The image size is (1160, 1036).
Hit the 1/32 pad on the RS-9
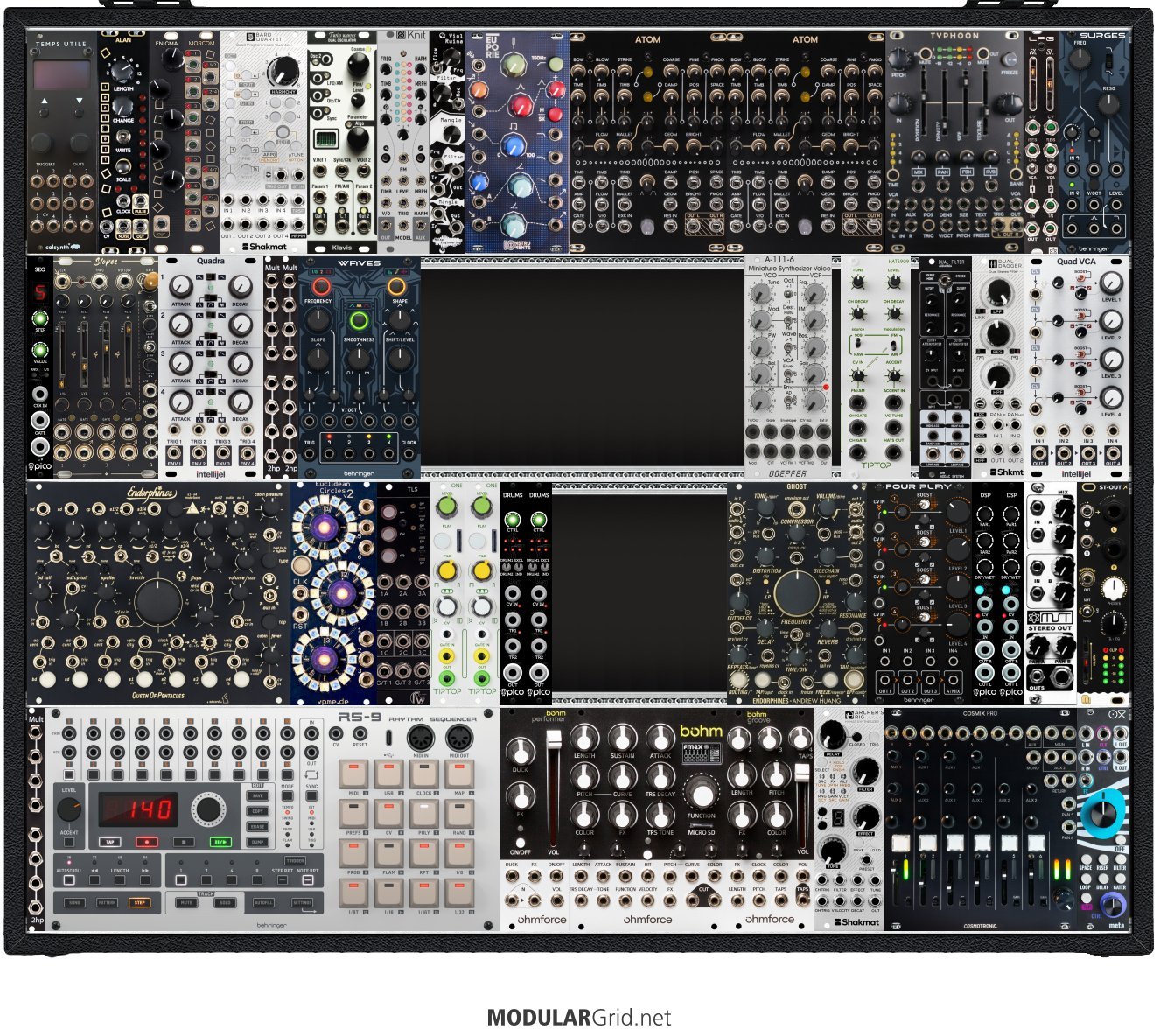[x=458, y=892]
